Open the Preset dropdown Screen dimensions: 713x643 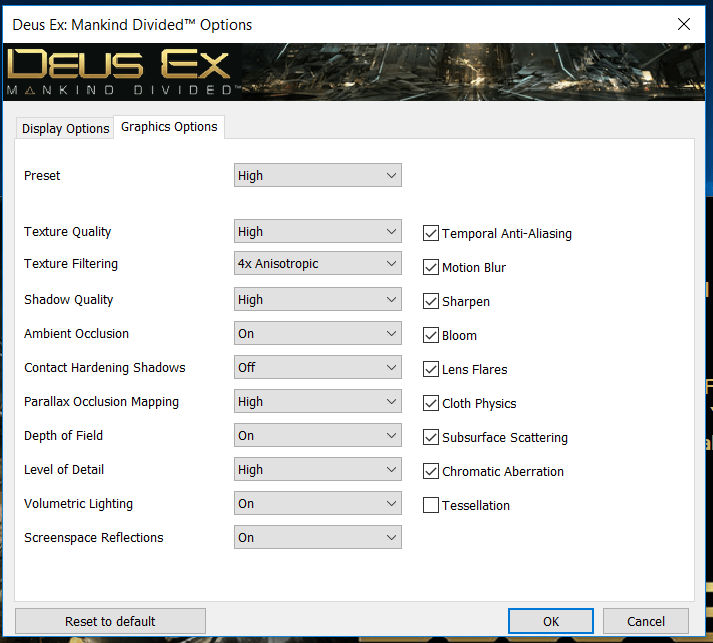[317, 176]
